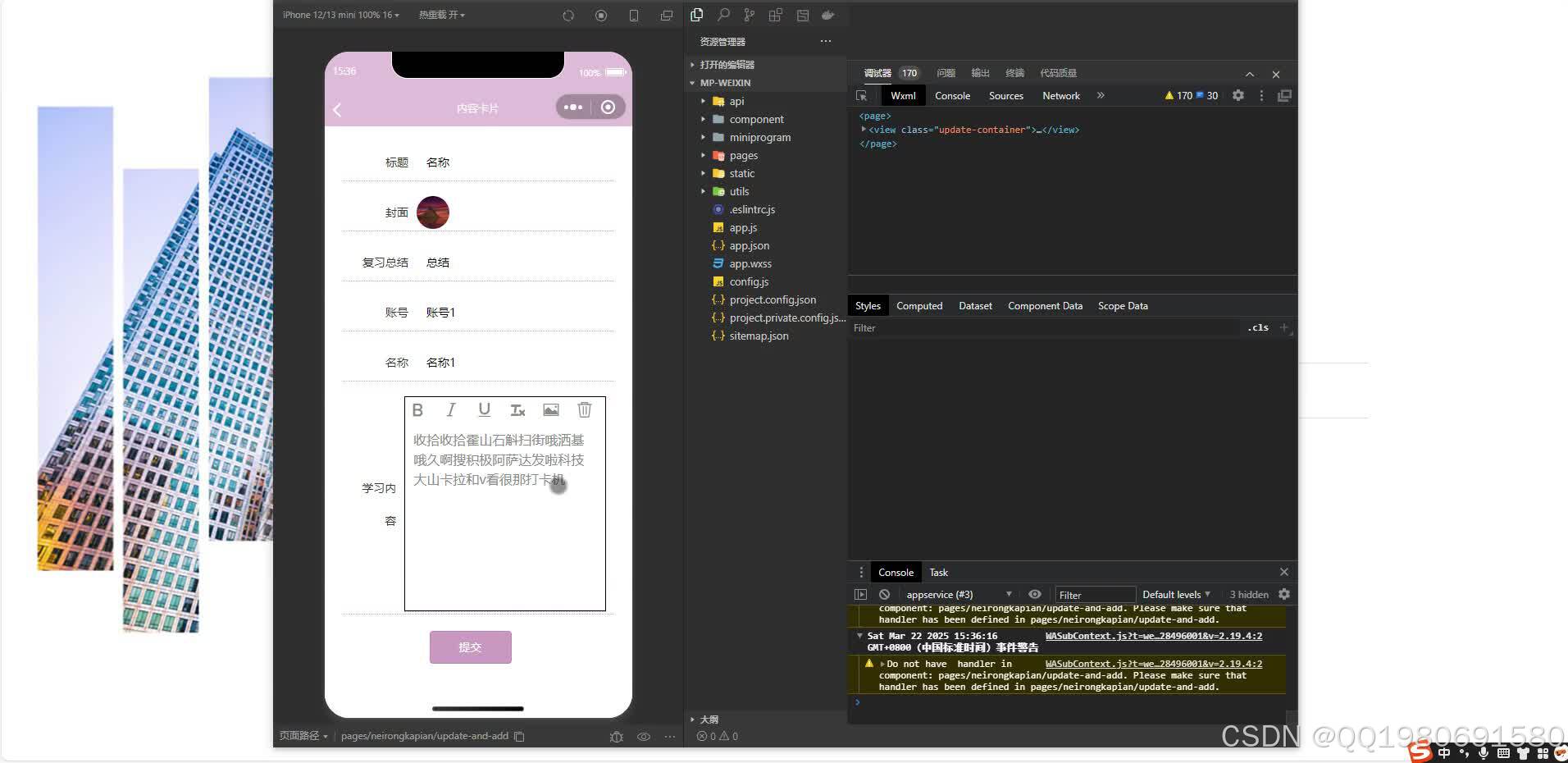Click the 提交 submit button in the simulator
1568x763 pixels.
click(x=470, y=646)
